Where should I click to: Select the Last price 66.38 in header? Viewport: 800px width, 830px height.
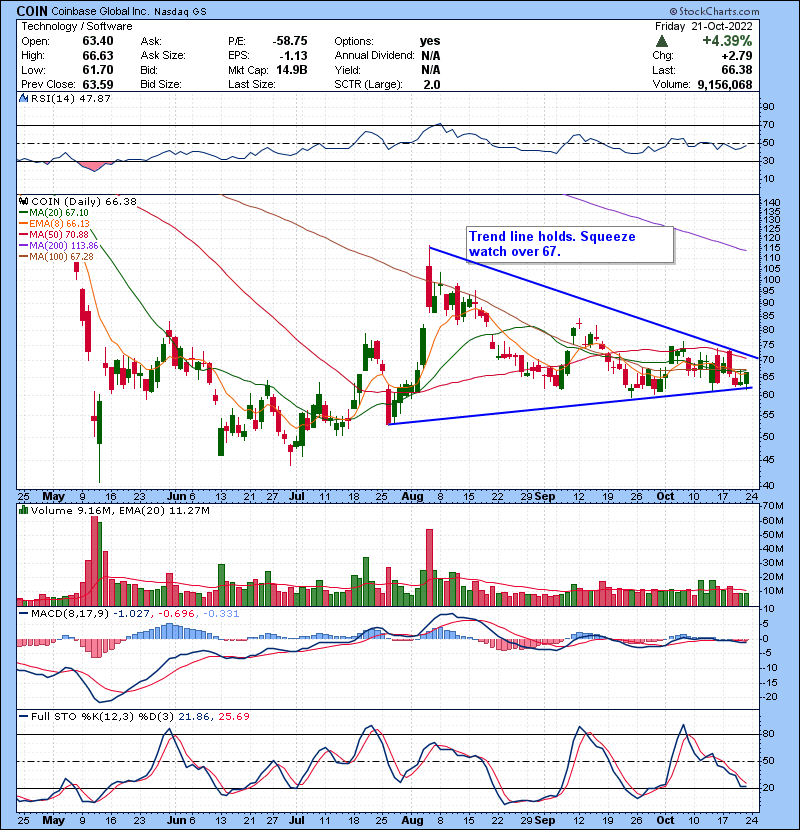737,69
